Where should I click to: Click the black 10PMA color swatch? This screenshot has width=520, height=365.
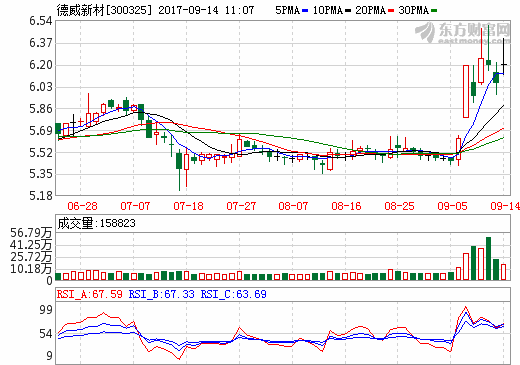pyautogui.click(x=348, y=11)
